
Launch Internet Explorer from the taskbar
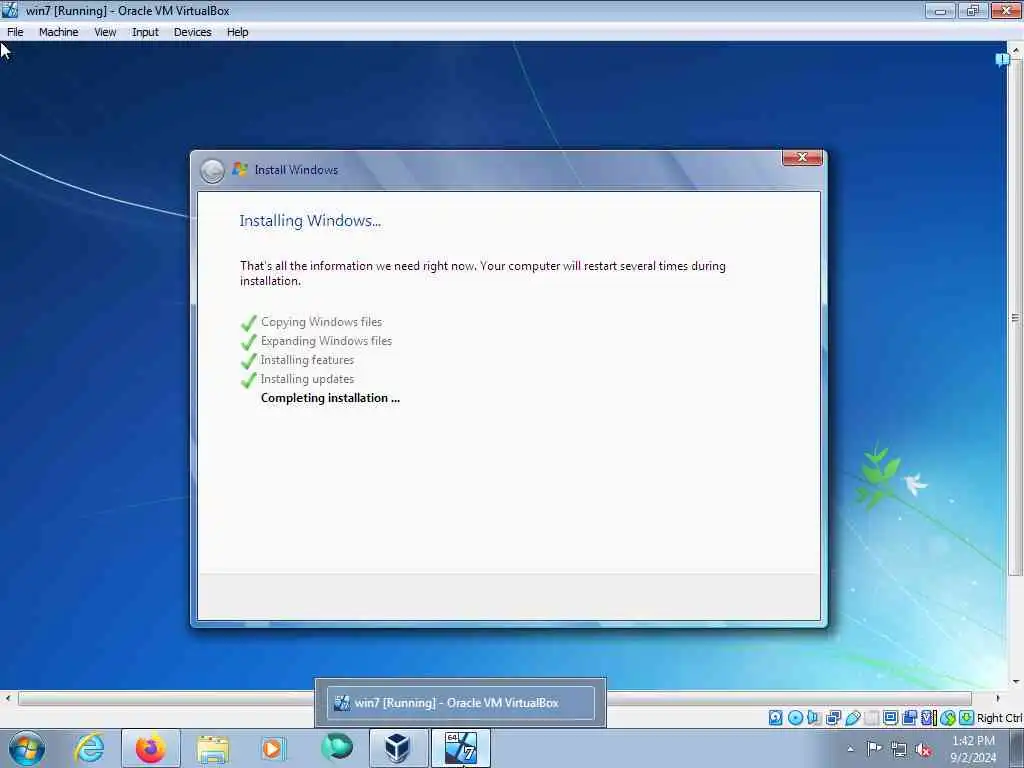(89, 748)
